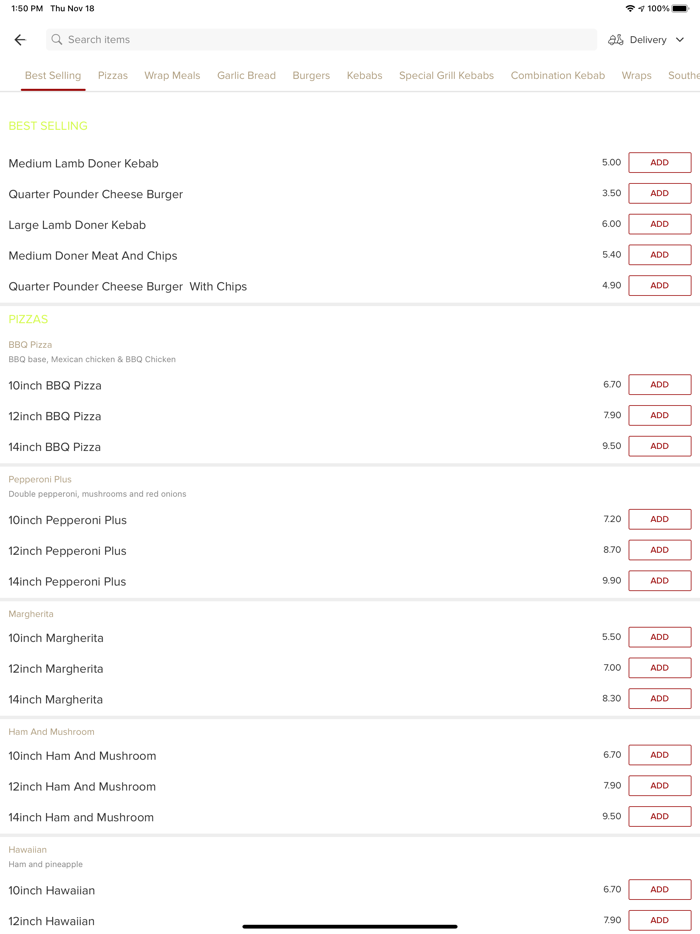Expand the Delivery dropdown chevron
Image resolution: width=700 pixels, height=934 pixels.
pyautogui.click(x=680, y=40)
